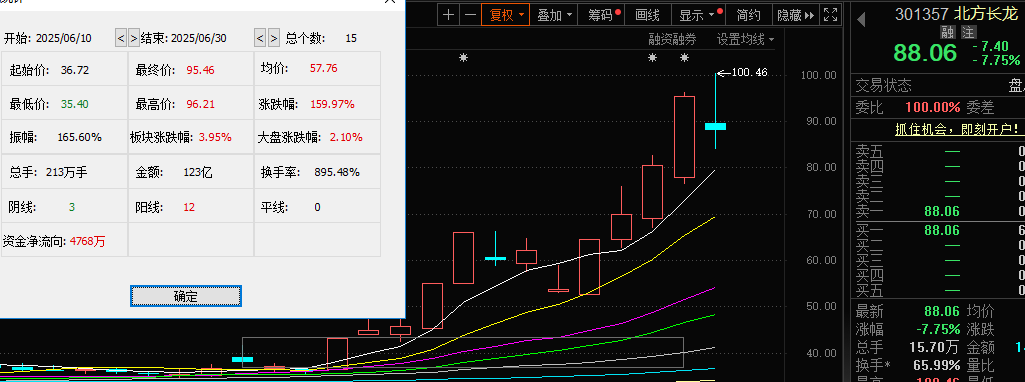Screen dimensions: 1025x382
Task: Click the left triangle arrow beside stock code
Action: click(861, 20)
